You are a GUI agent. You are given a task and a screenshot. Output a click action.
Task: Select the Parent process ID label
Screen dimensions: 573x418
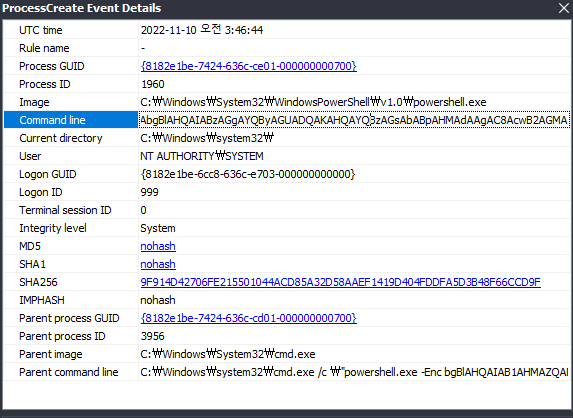pos(62,336)
